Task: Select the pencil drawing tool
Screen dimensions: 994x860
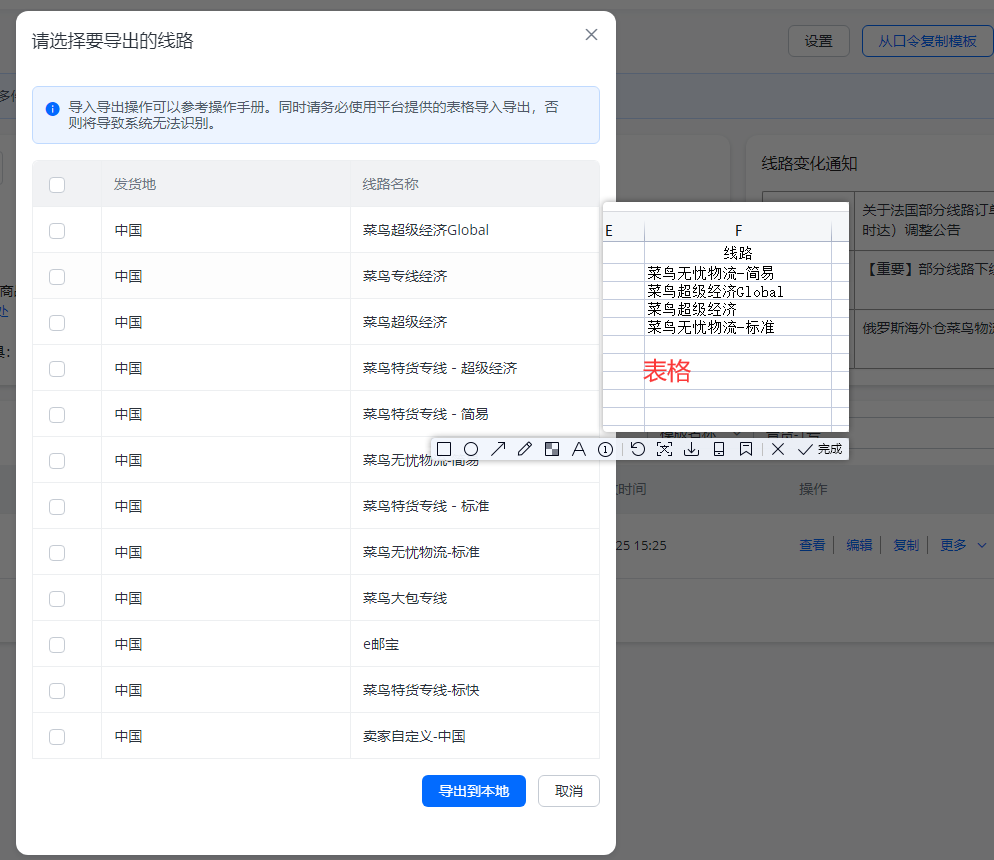Action: tap(525, 449)
